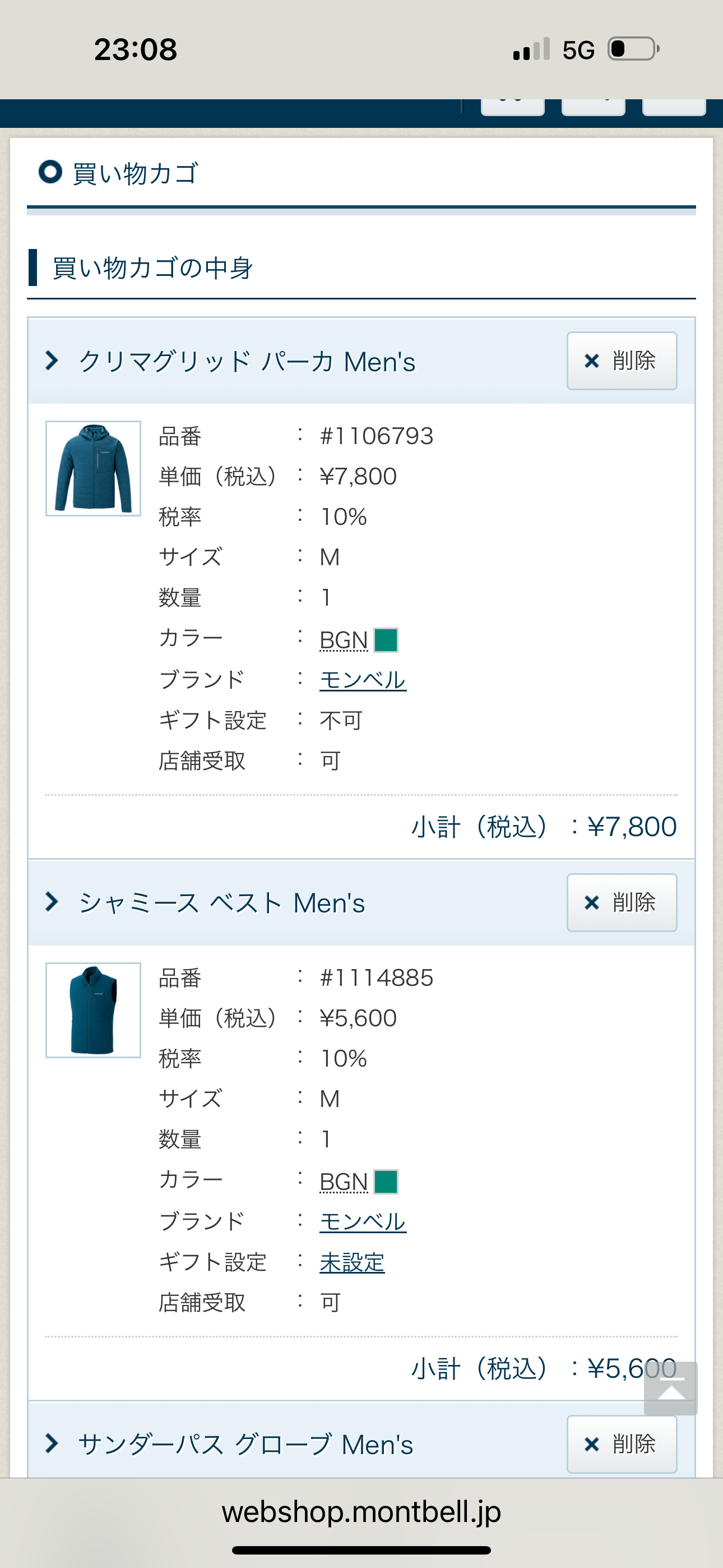The height and width of the screenshot is (1568, 723).
Task: Open the モンベル brand link for the parka
Action: pyautogui.click(x=362, y=679)
